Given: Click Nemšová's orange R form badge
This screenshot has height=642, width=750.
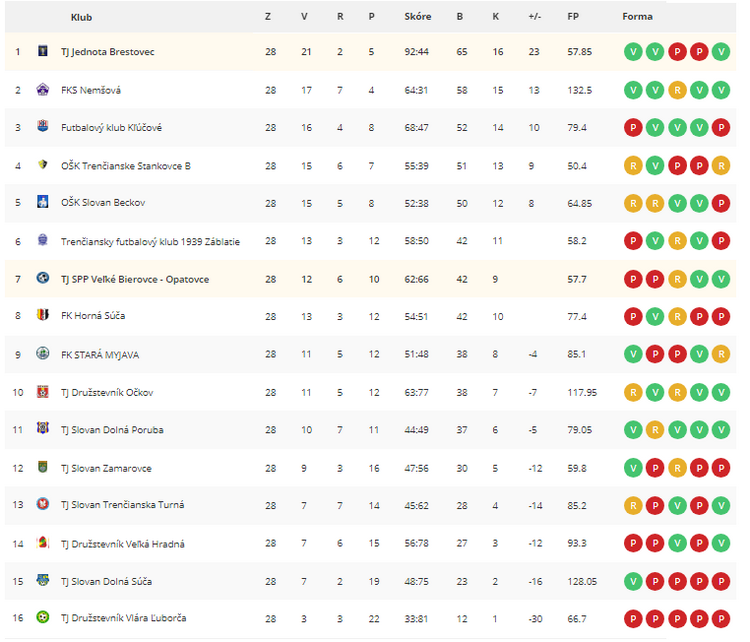Looking at the screenshot, I should 677,90.
